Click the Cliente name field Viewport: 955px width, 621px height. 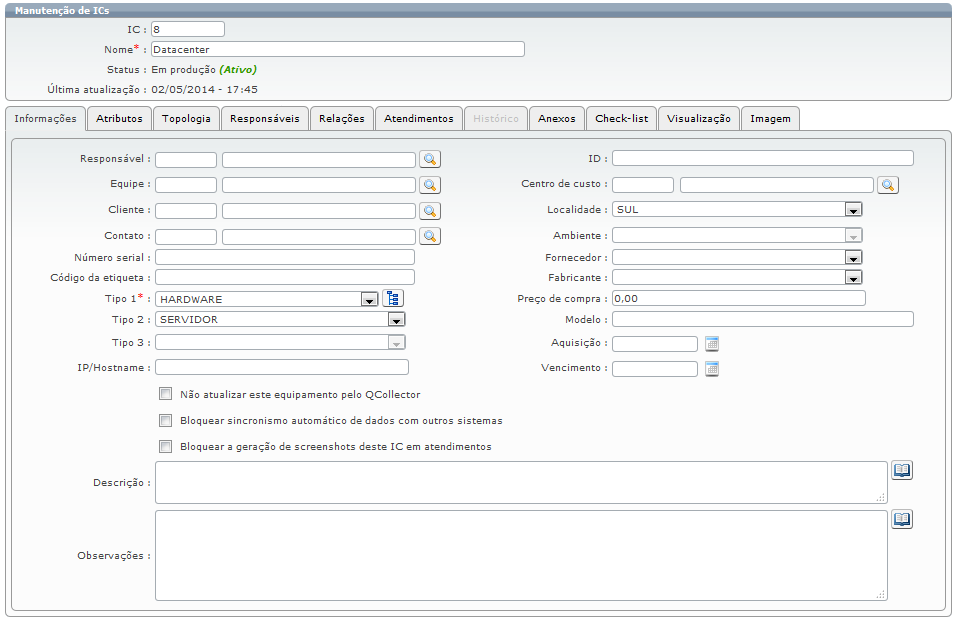(319, 211)
